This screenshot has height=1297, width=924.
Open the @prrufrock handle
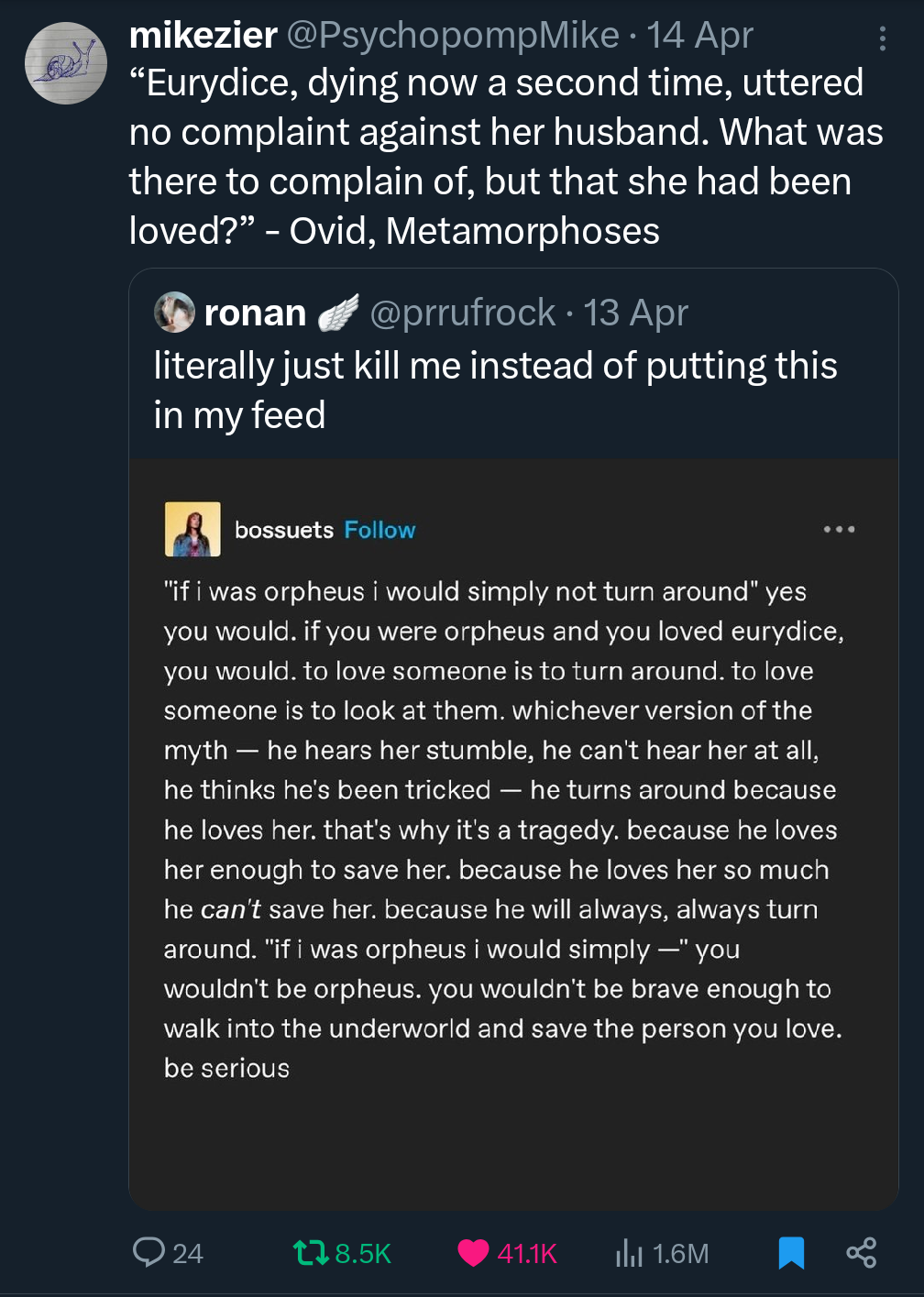pyautogui.click(x=462, y=313)
